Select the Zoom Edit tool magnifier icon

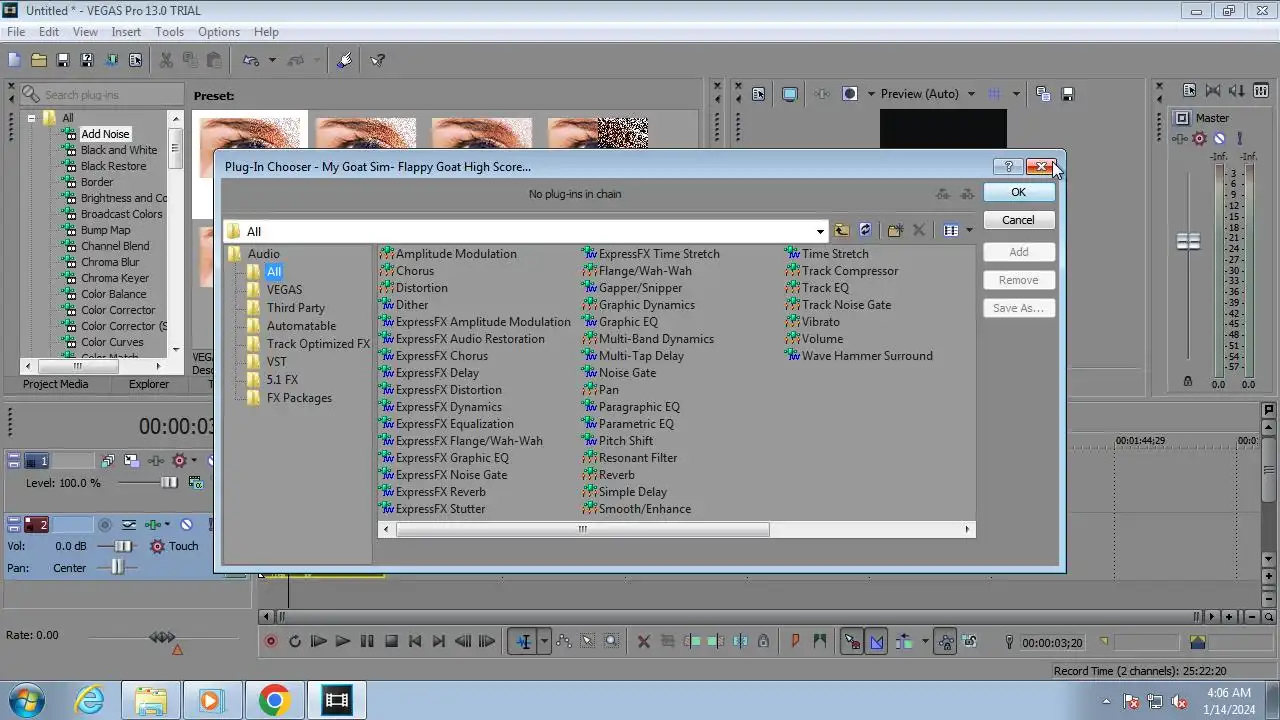pos(612,641)
